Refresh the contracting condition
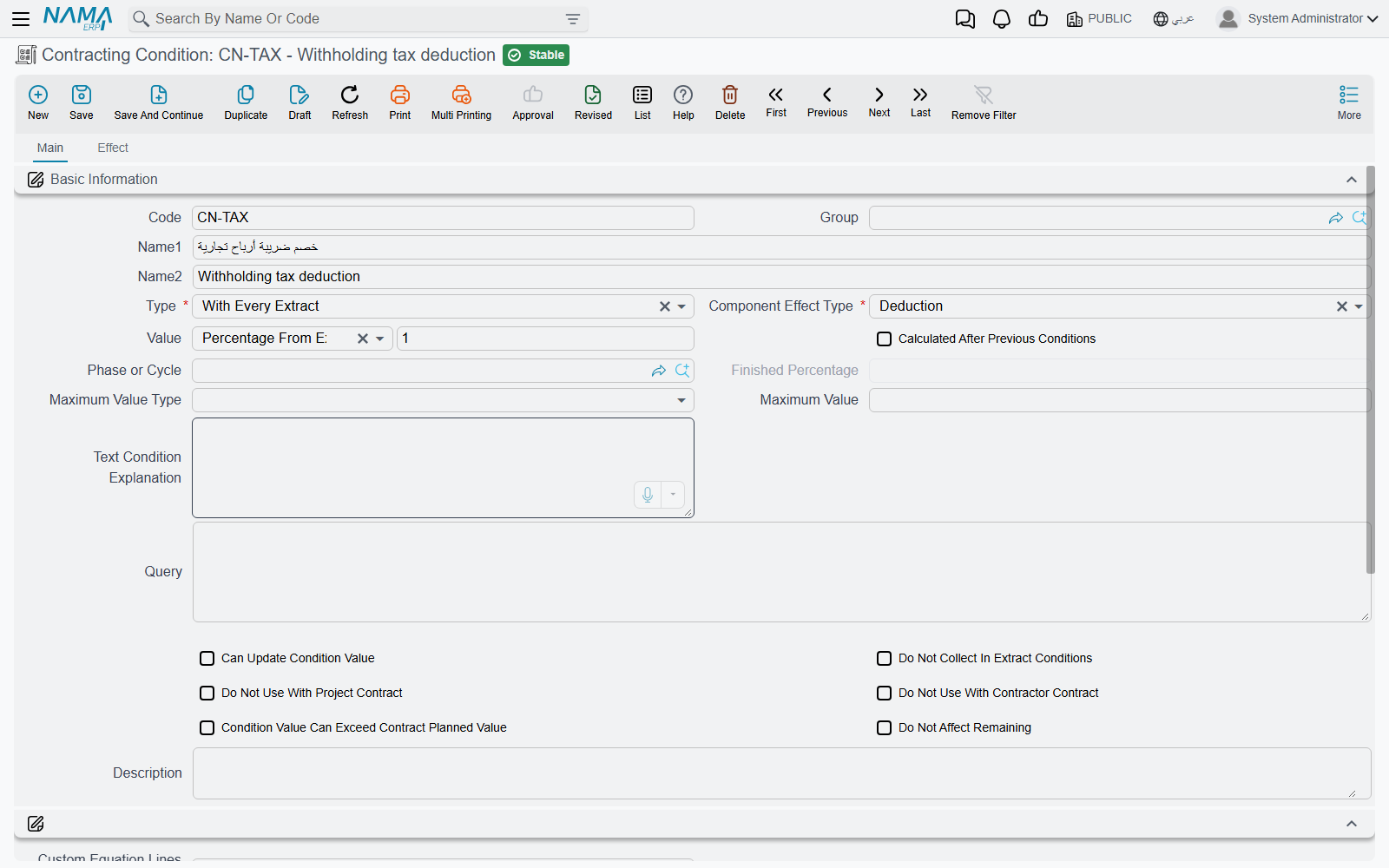The image size is (1389, 868). coord(350,95)
